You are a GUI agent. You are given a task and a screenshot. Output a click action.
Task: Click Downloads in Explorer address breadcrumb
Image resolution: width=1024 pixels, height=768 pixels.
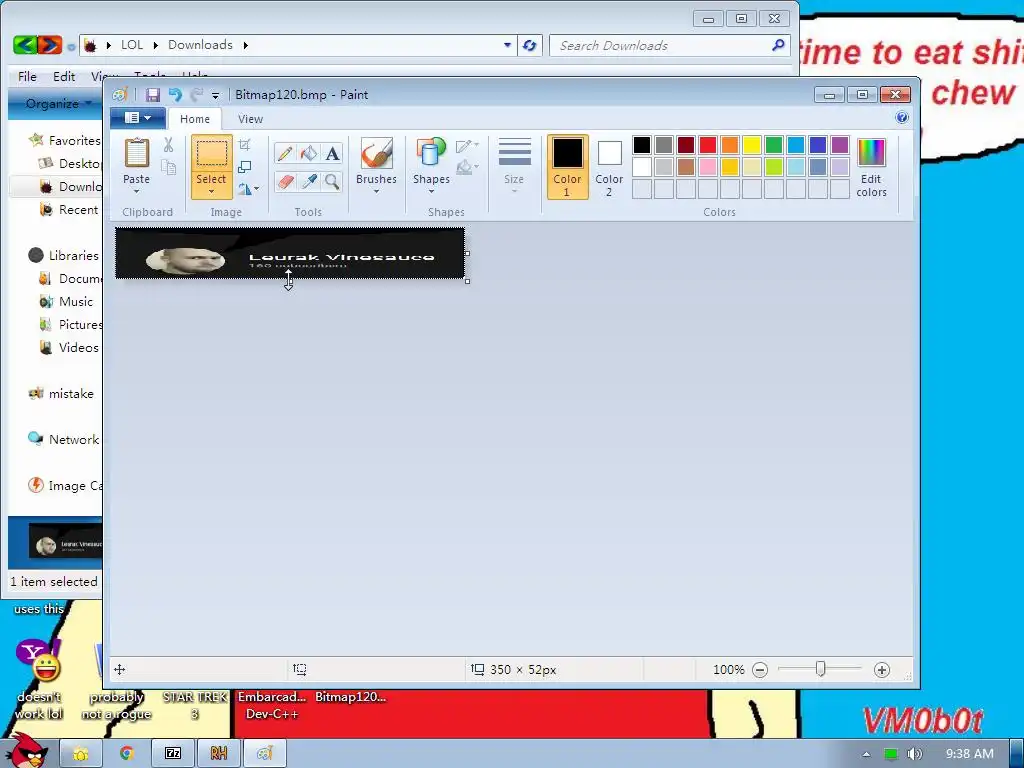tap(200, 44)
